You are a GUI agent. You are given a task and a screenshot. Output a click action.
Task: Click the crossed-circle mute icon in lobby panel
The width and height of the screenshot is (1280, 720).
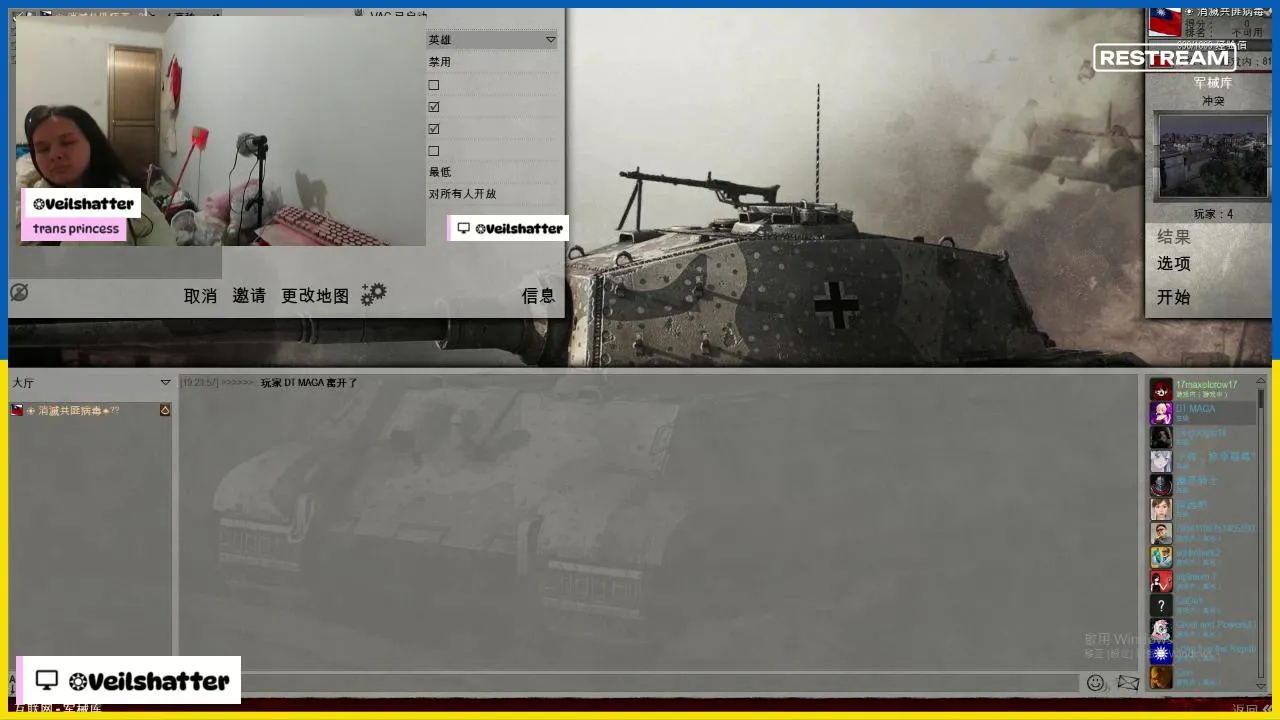18,292
